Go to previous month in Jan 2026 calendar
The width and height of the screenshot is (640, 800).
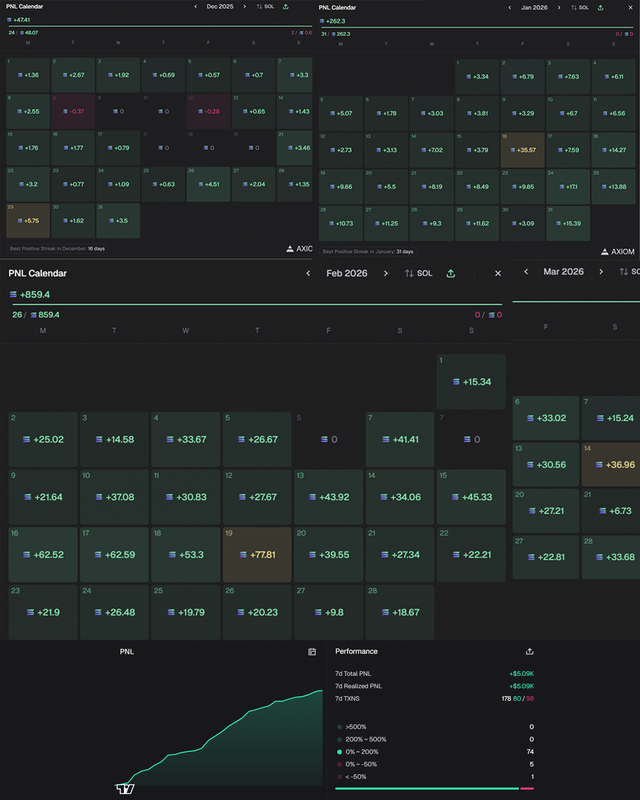point(509,8)
